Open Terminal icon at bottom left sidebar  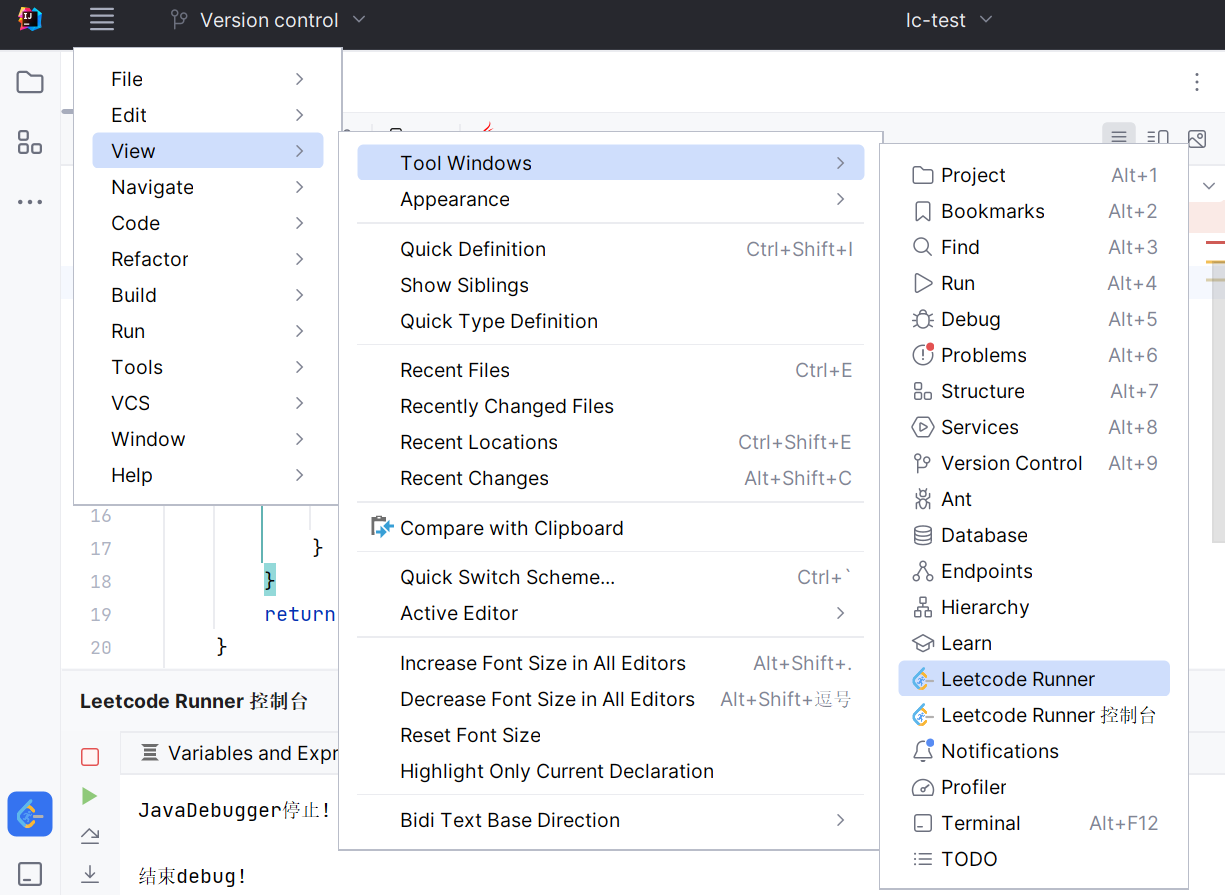(x=30, y=873)
